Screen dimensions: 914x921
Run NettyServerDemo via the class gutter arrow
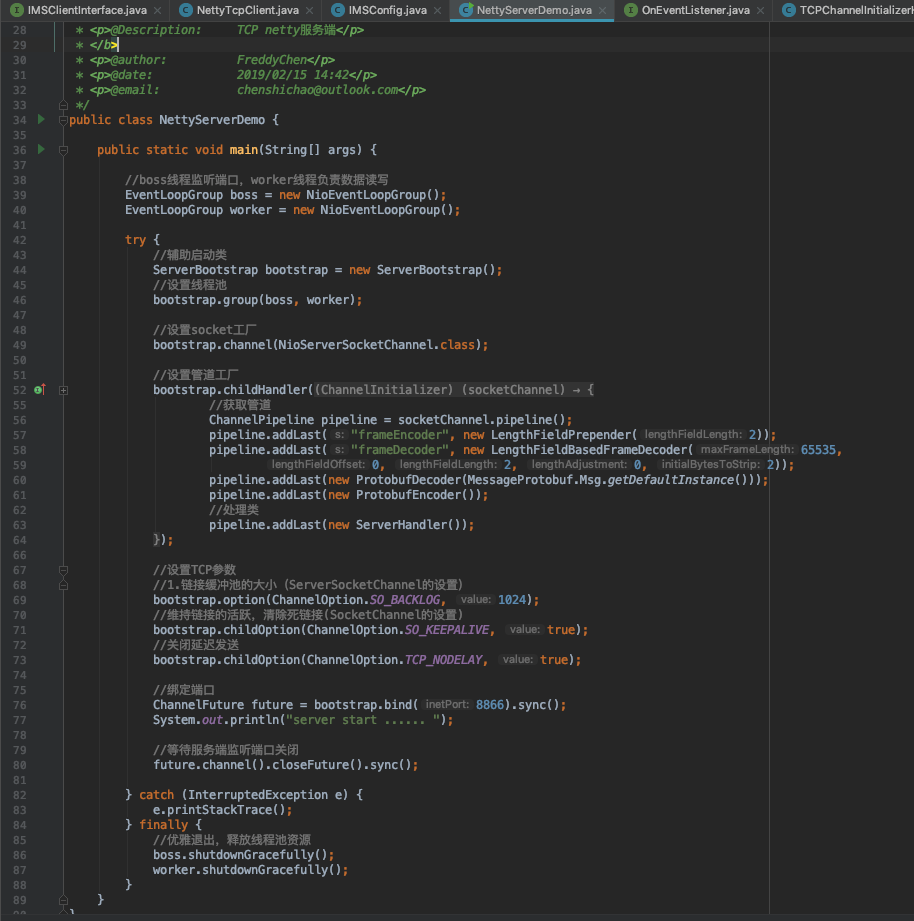click(x=40, y=119)
